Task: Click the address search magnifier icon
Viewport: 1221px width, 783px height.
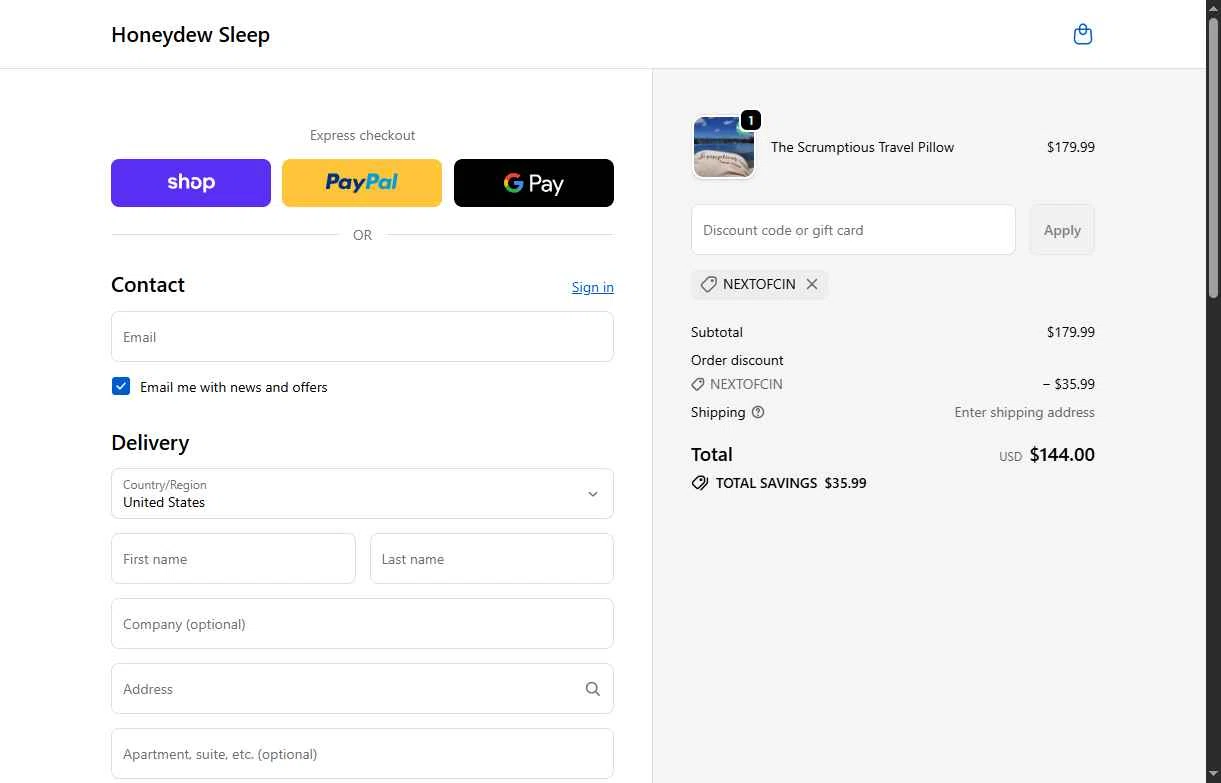Action: [x=593, y=689]
